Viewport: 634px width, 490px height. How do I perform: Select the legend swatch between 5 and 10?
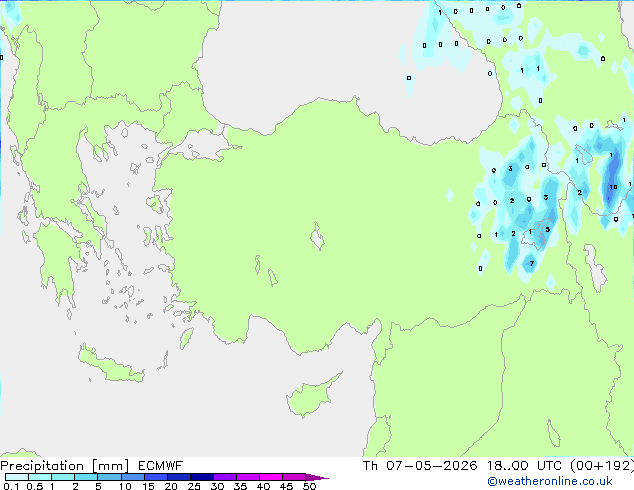[109, 477]
